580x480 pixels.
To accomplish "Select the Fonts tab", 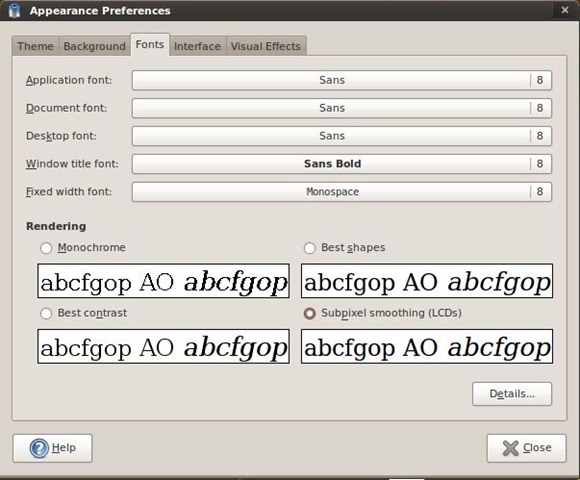I will [150, 44].
